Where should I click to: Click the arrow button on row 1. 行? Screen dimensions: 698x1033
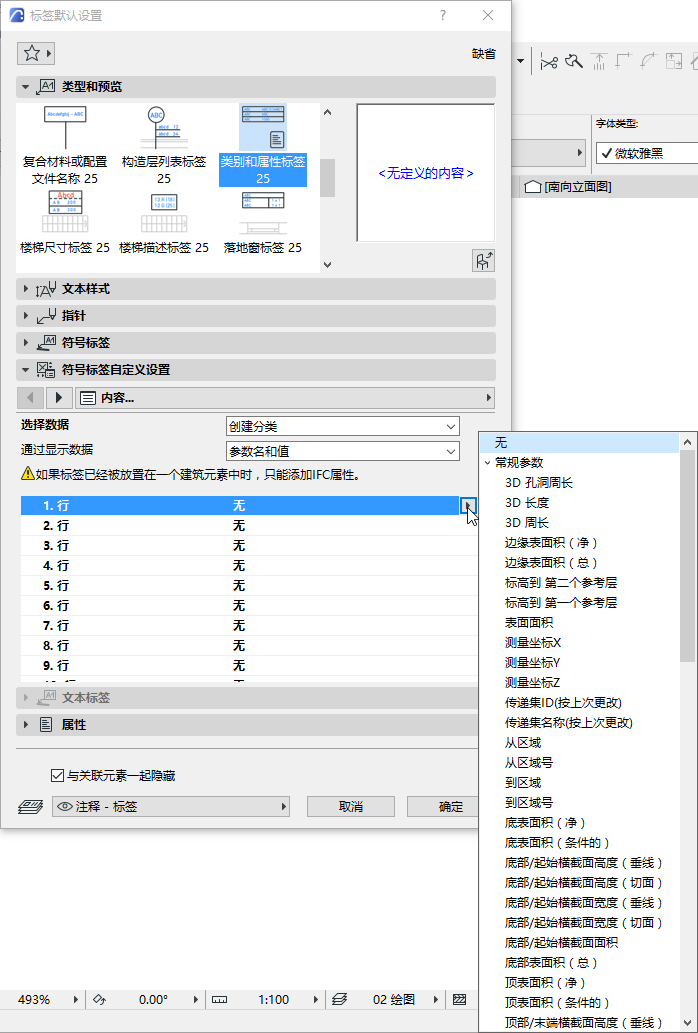(468, 505)
